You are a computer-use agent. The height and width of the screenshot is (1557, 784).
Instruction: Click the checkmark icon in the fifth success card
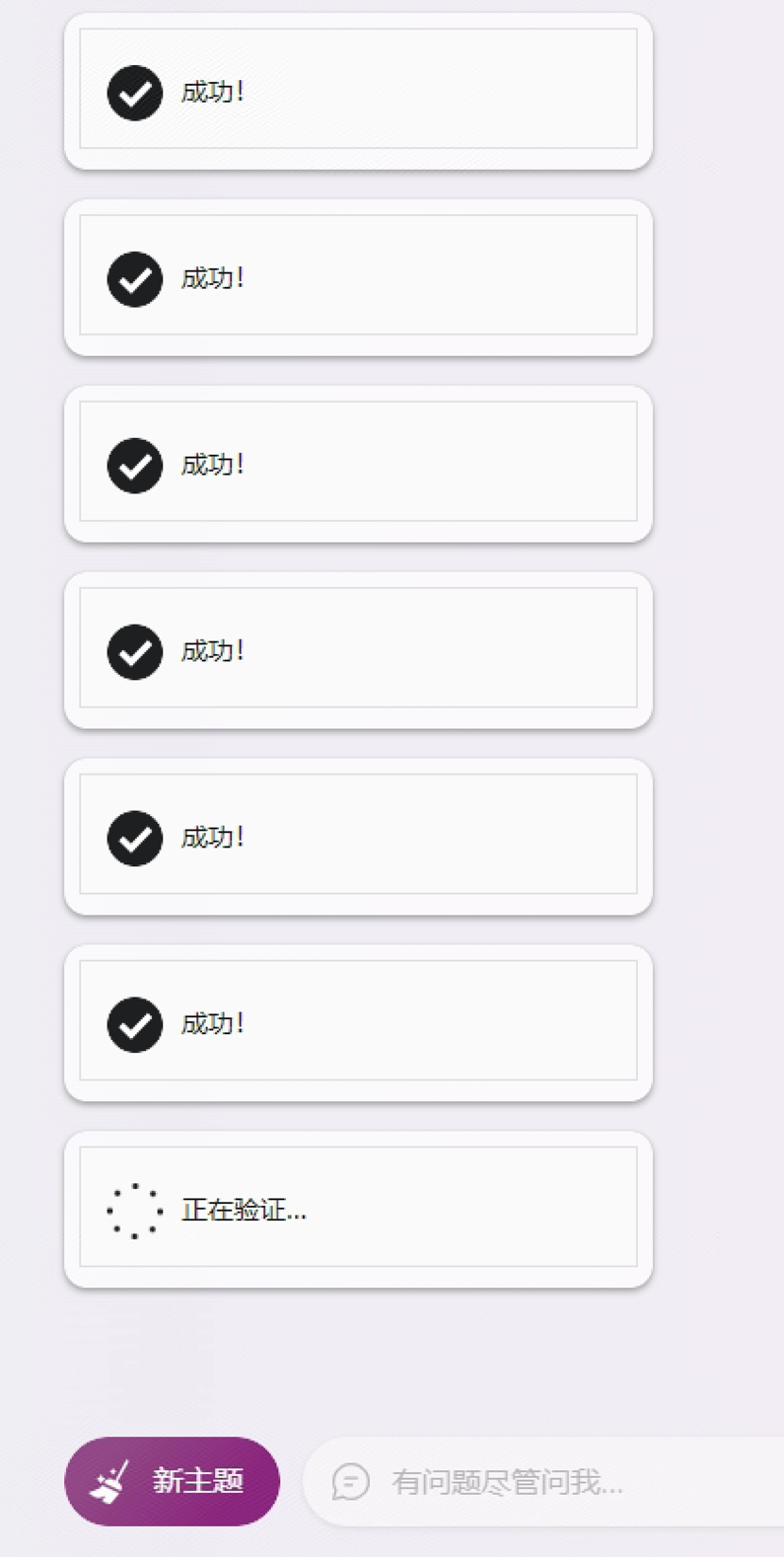133,838
